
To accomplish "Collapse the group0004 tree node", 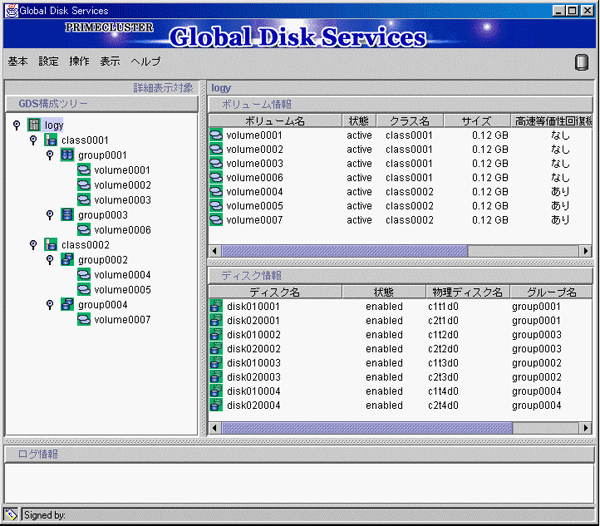I will (50, 305).
